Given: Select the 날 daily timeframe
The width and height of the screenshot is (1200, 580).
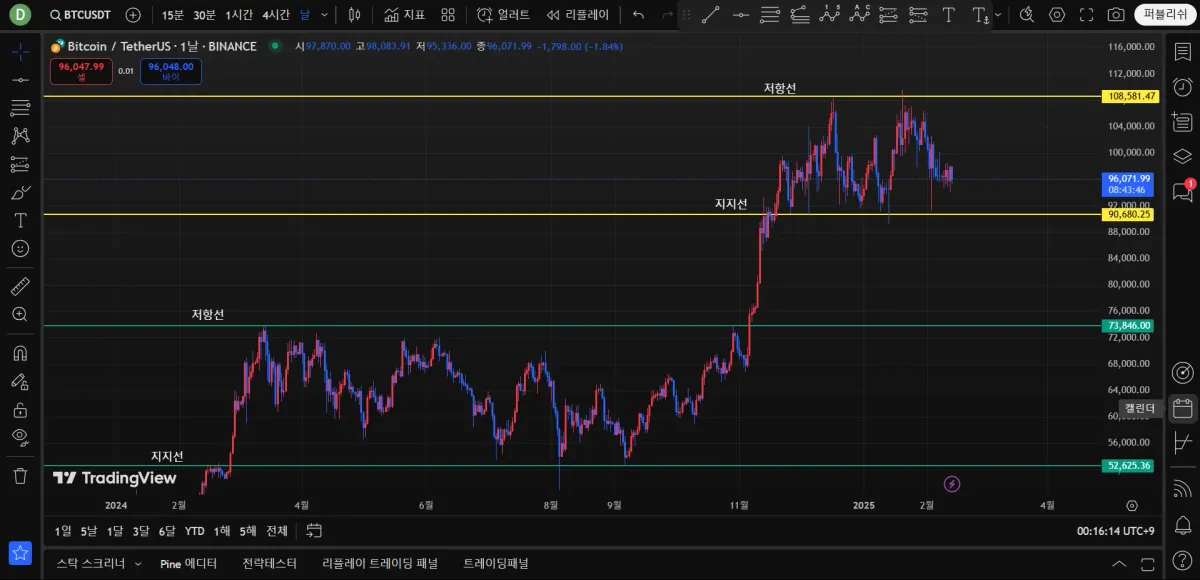Looking at the screenshot, I should [304, 15].
